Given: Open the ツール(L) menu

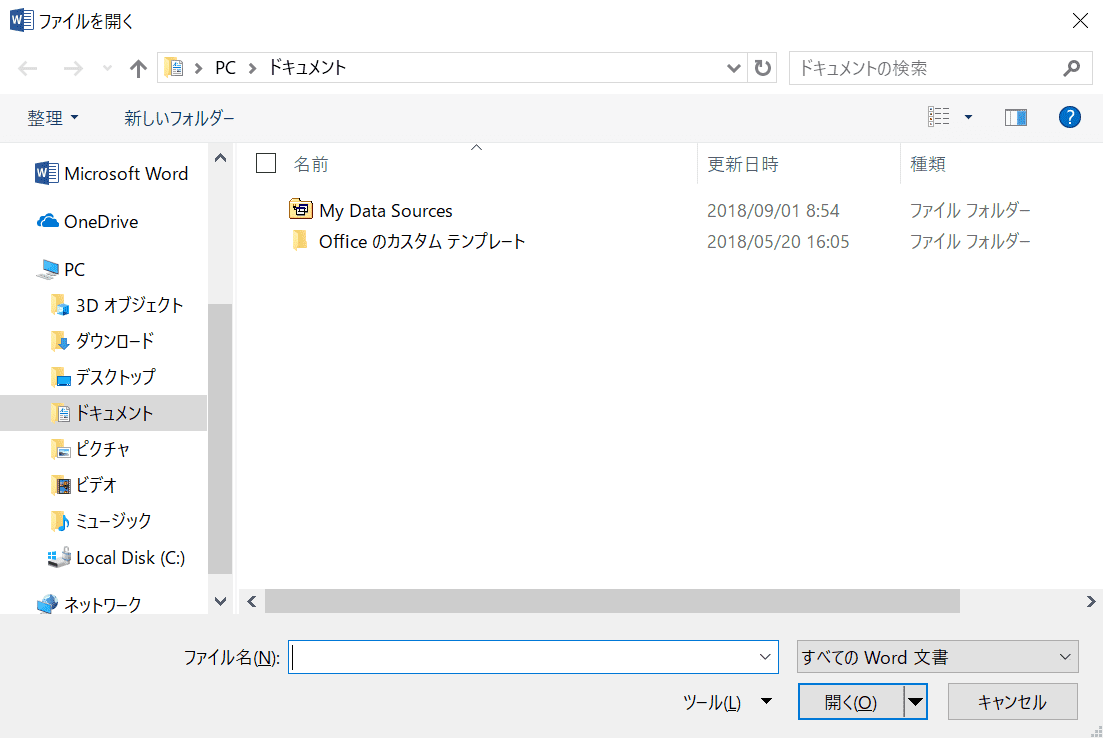Looking at the screenshot, I should click(x=727, y=702).
